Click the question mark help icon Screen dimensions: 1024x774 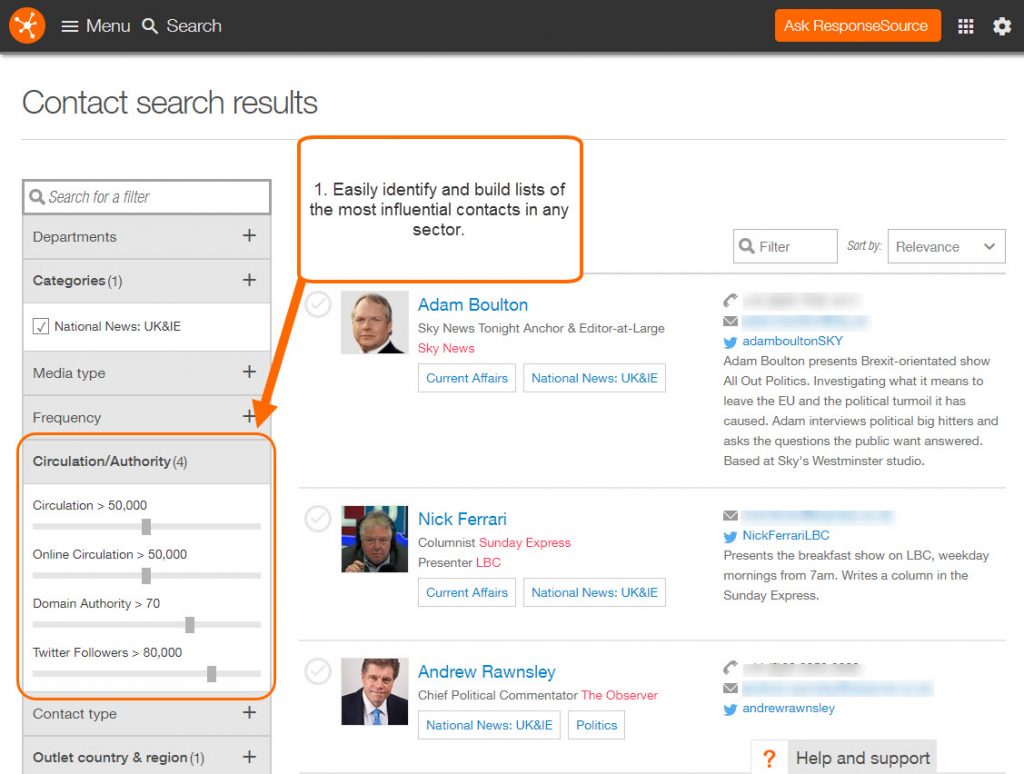769,758
